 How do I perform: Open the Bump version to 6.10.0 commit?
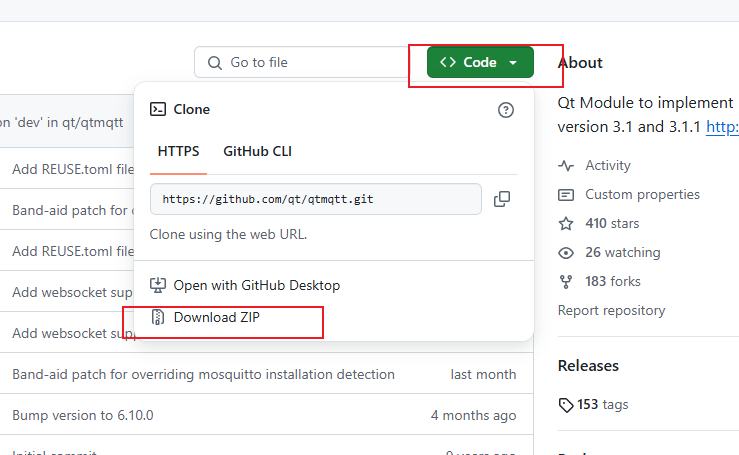(x=83, y=415)
